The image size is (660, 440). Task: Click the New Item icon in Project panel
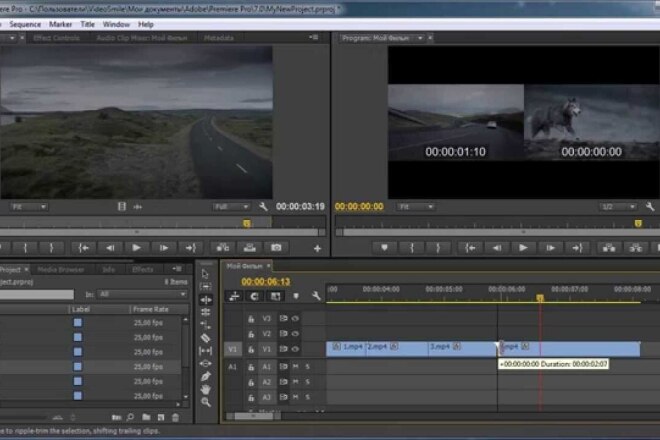click(161, 417)
